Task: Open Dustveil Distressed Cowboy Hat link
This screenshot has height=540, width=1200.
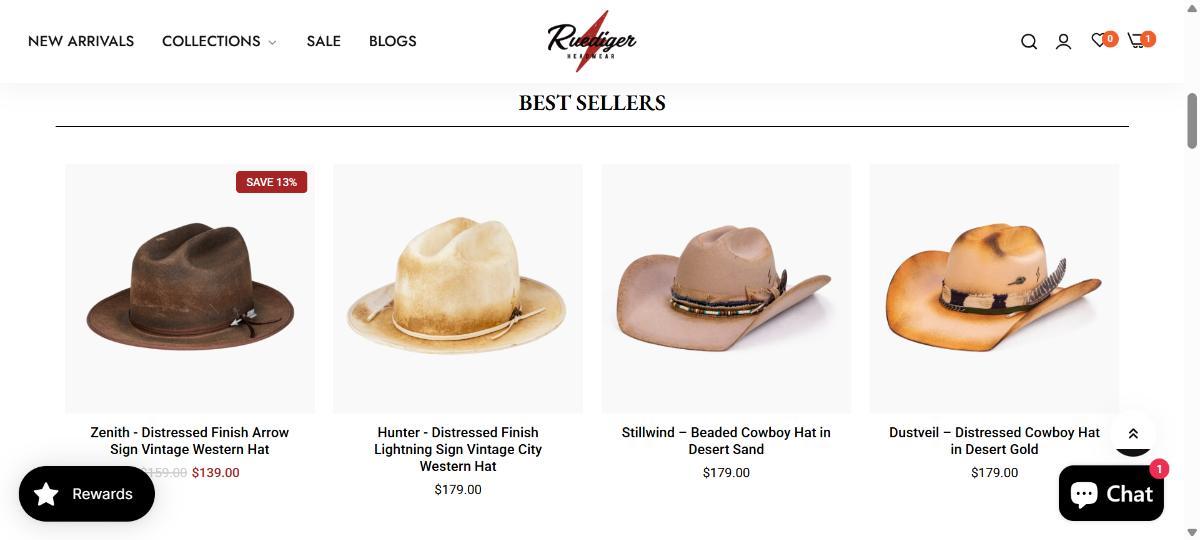Action: click(x=994, y=441)
